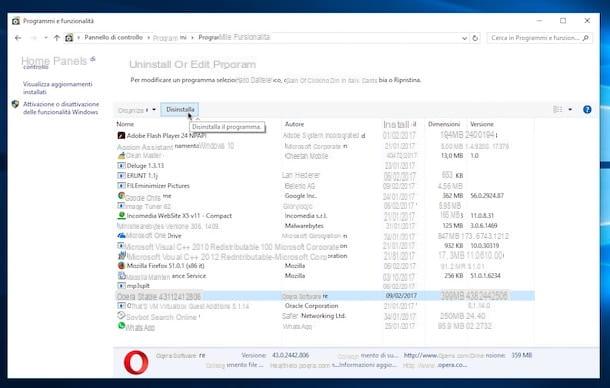Click the Microsoft OneDrive cloud icon
Viewport: 610px width, 388px height.
121,235
